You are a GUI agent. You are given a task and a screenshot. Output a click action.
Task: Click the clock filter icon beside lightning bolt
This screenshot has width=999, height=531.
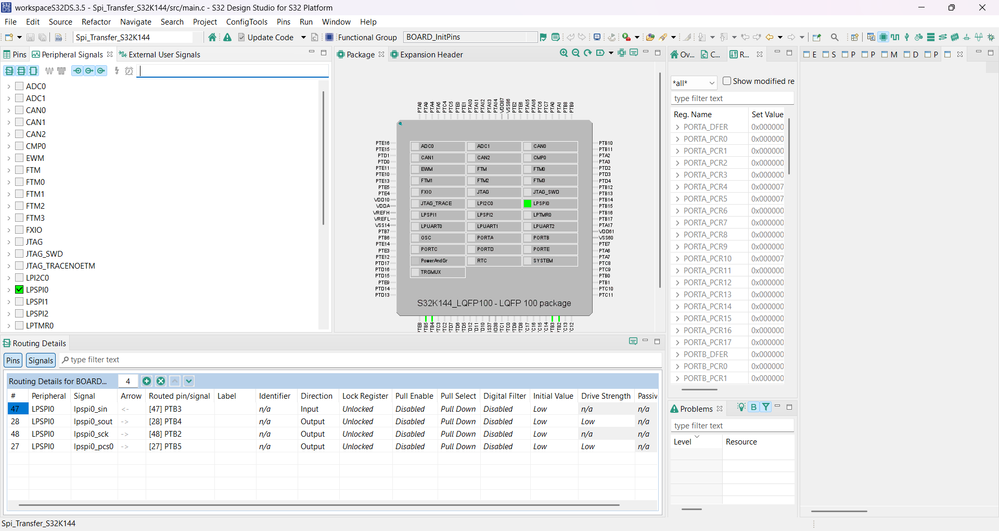pos(129,71)
